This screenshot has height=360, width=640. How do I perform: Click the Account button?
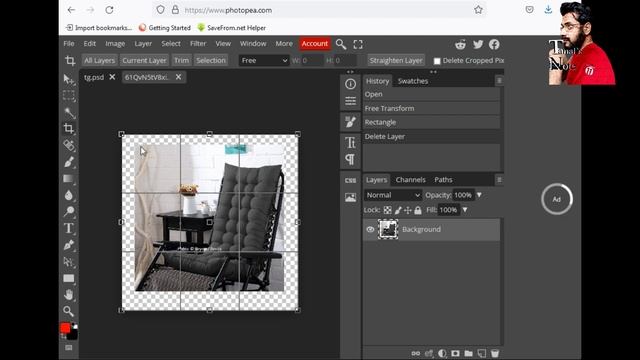(315, 44)
